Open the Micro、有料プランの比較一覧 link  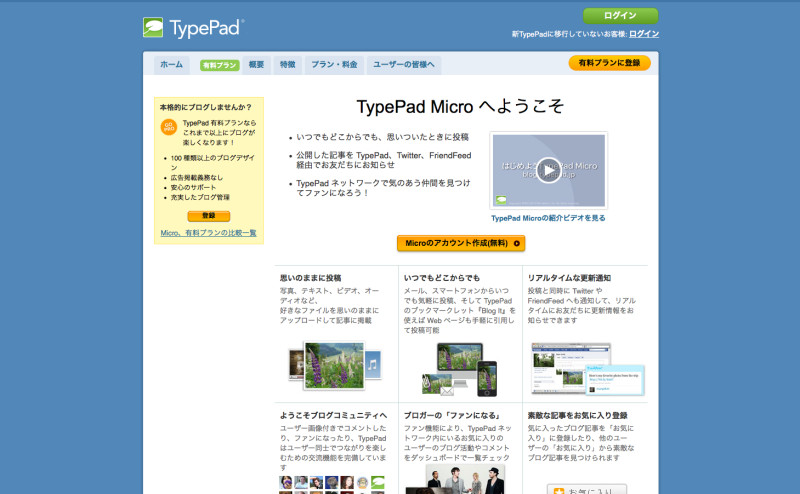(209, 233)
